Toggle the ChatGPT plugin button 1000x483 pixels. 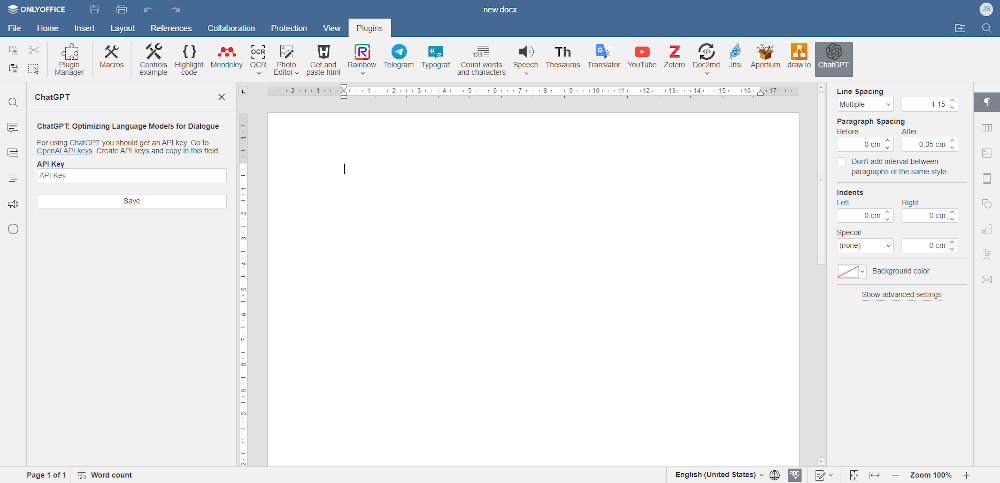click(833, 58)
